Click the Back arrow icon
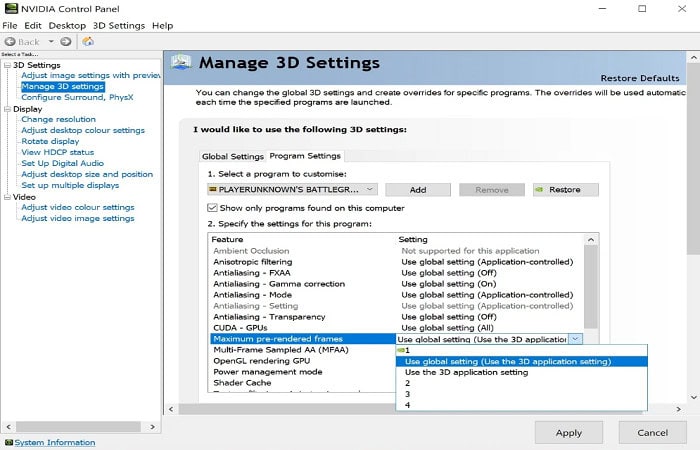700x450 pixels. coord(10,42)
